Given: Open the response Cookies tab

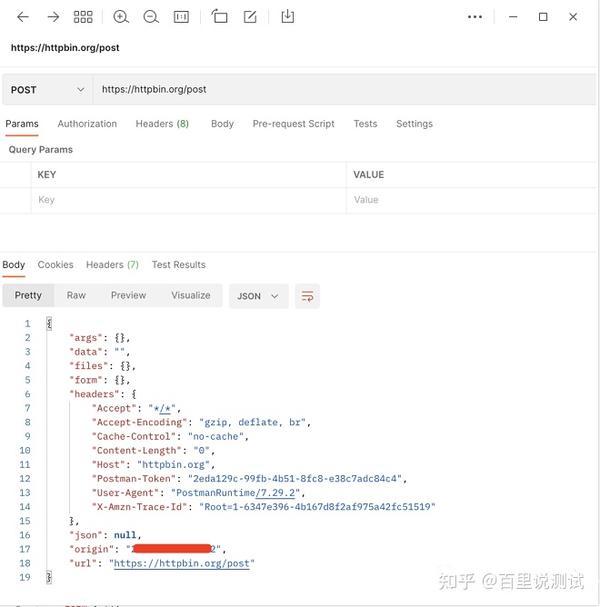Looking at the screenshot, I should point(55,265).
